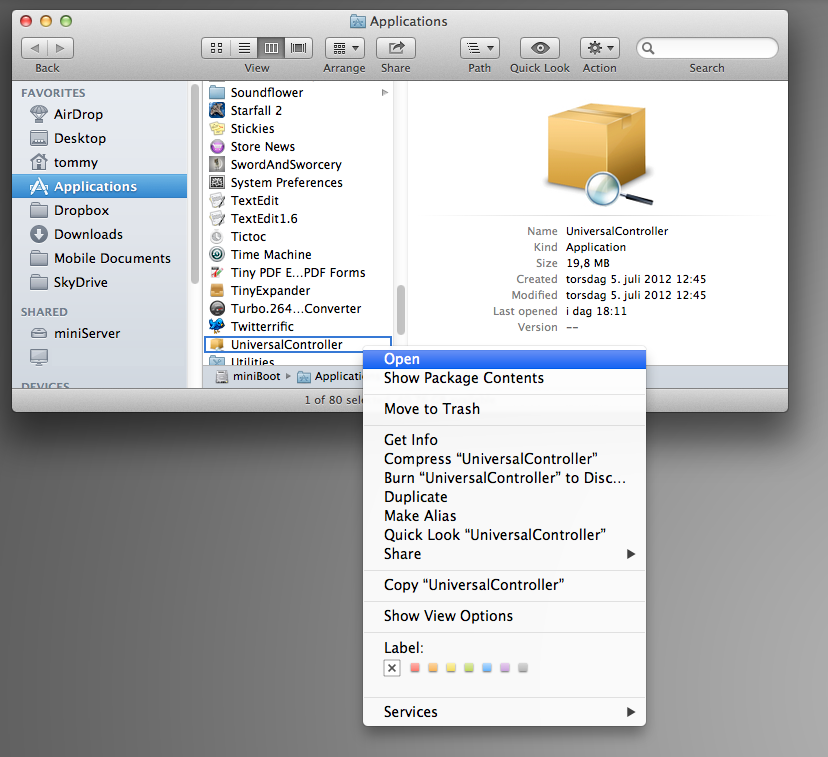Select AirDrop in the sidebar

(x=99, y=114)
